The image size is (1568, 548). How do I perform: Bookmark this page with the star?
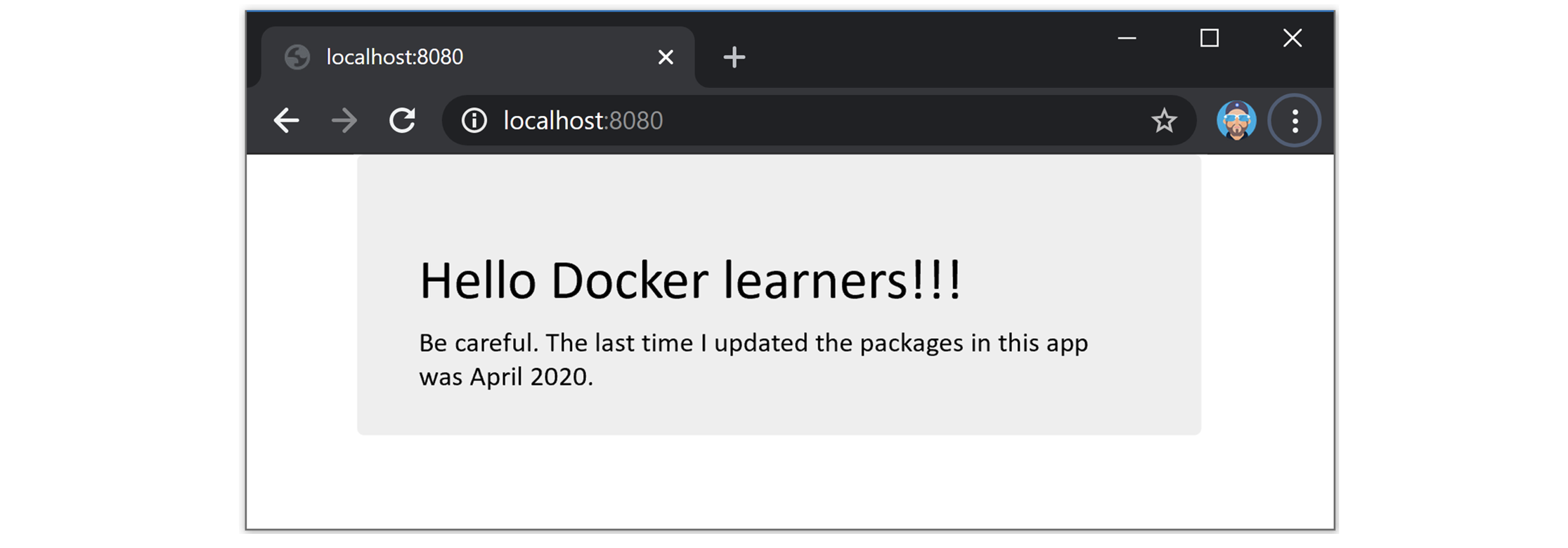tap(1164, 121)
